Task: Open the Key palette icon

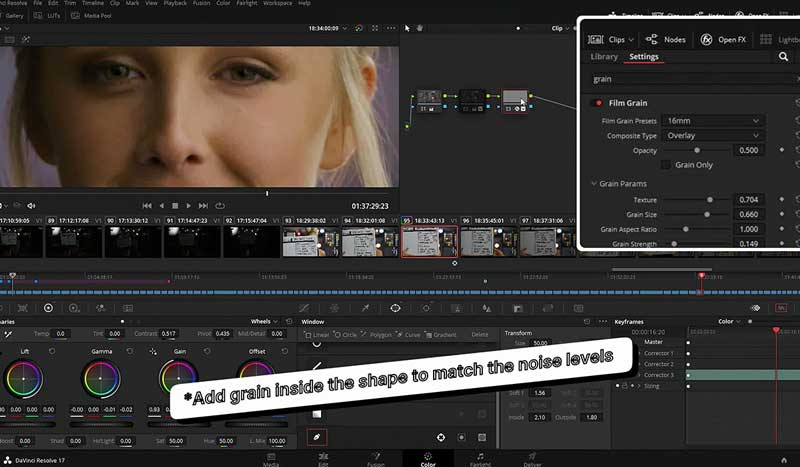Action: point(517,308)
